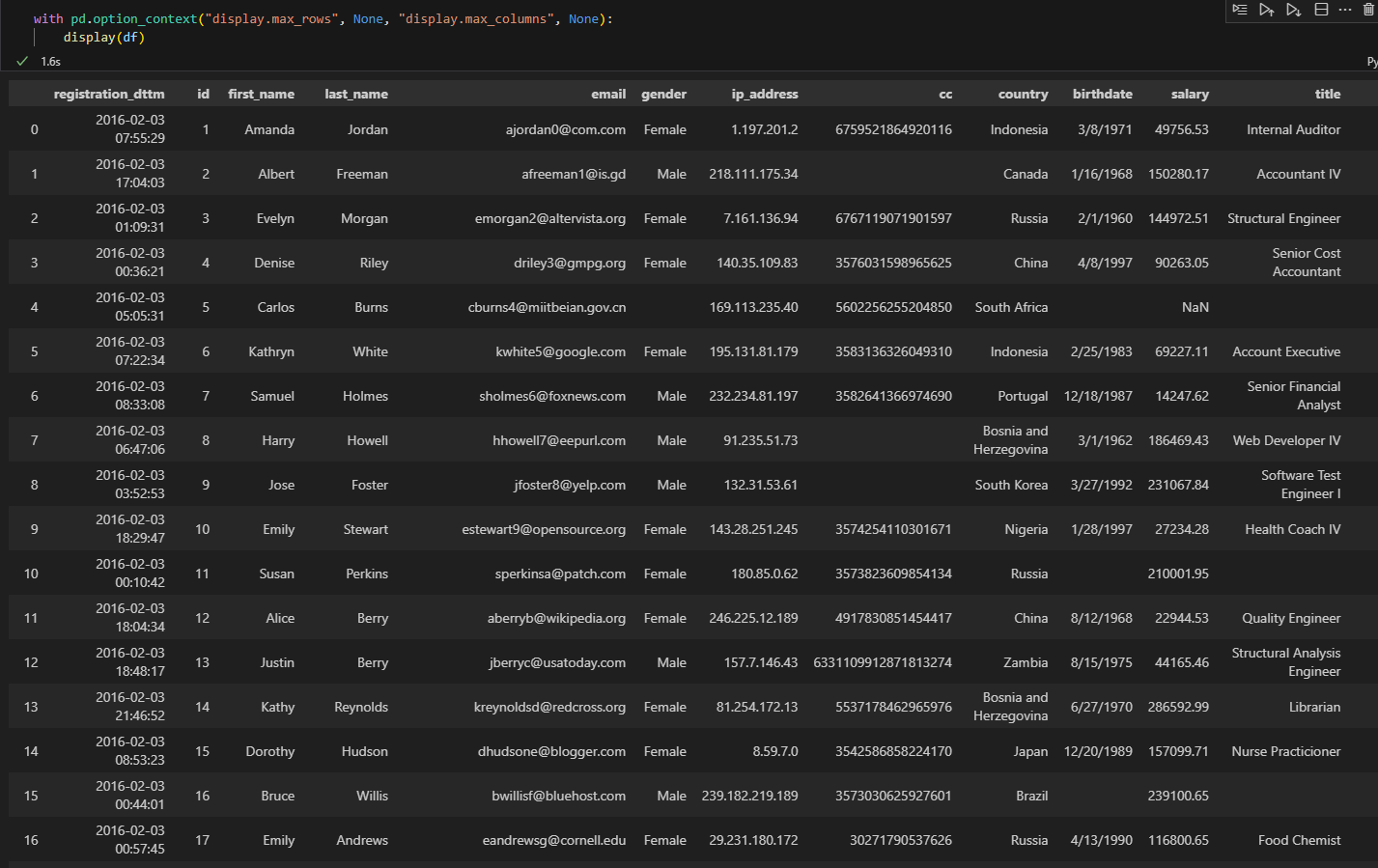Click the last name Freeman
Screen dimensions: 1378x868
[x=362, y=174]
